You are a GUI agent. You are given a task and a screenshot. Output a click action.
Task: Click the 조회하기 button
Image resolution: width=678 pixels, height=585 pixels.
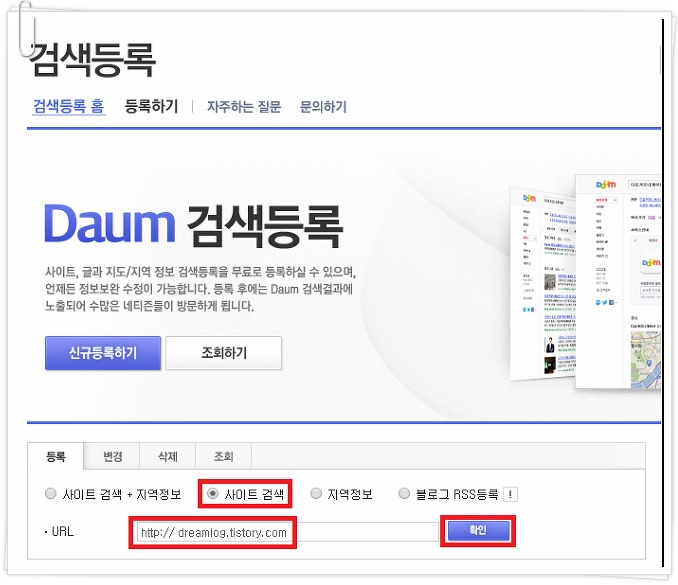224,353
